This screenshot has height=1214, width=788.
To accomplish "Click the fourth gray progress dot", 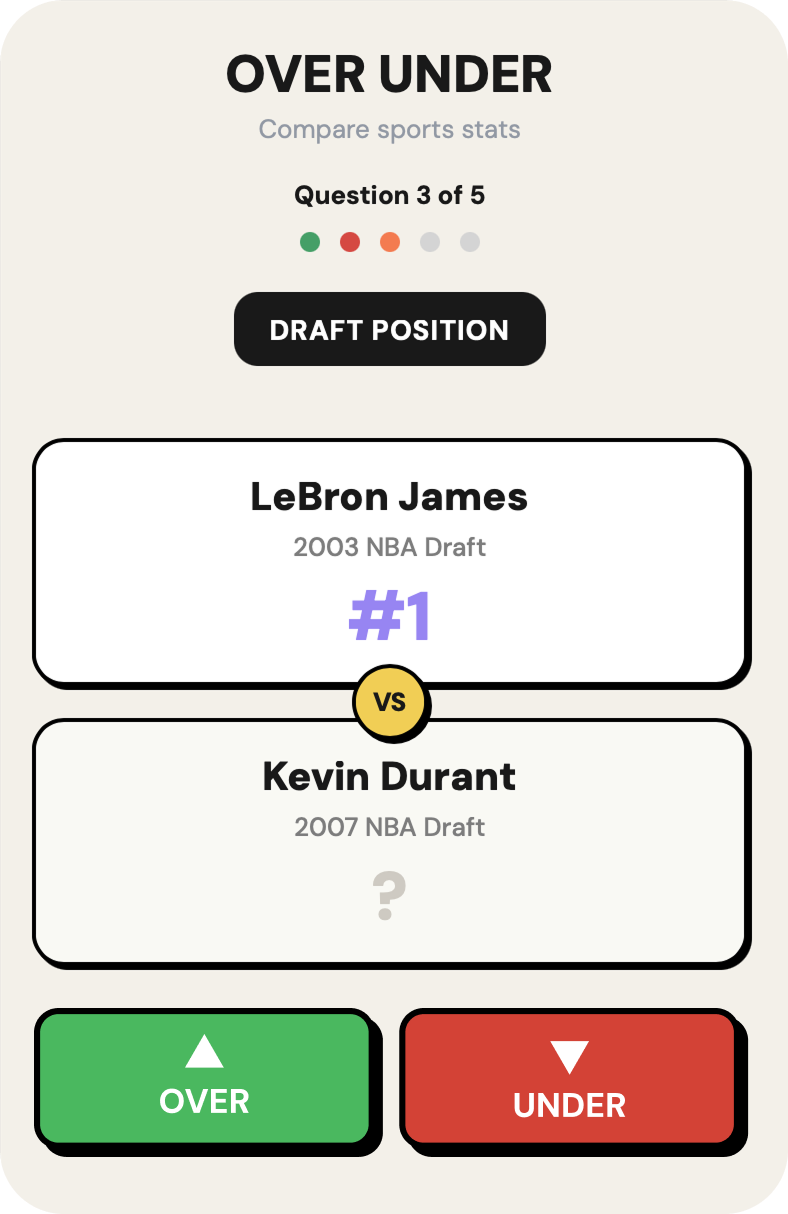I will (x=430, y=242).
